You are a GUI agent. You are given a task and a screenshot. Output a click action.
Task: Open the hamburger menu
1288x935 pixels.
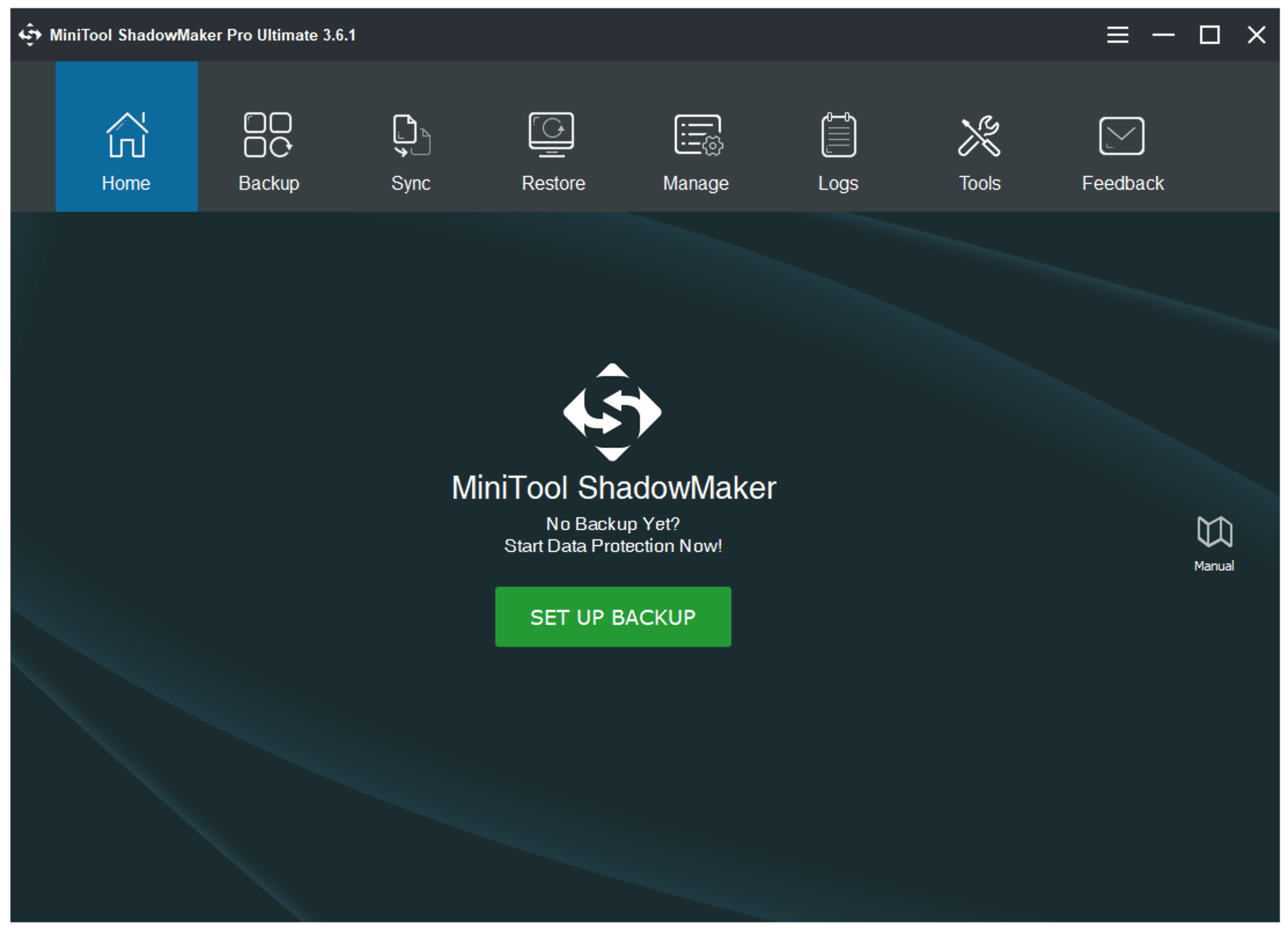[x=1118, y=35]
